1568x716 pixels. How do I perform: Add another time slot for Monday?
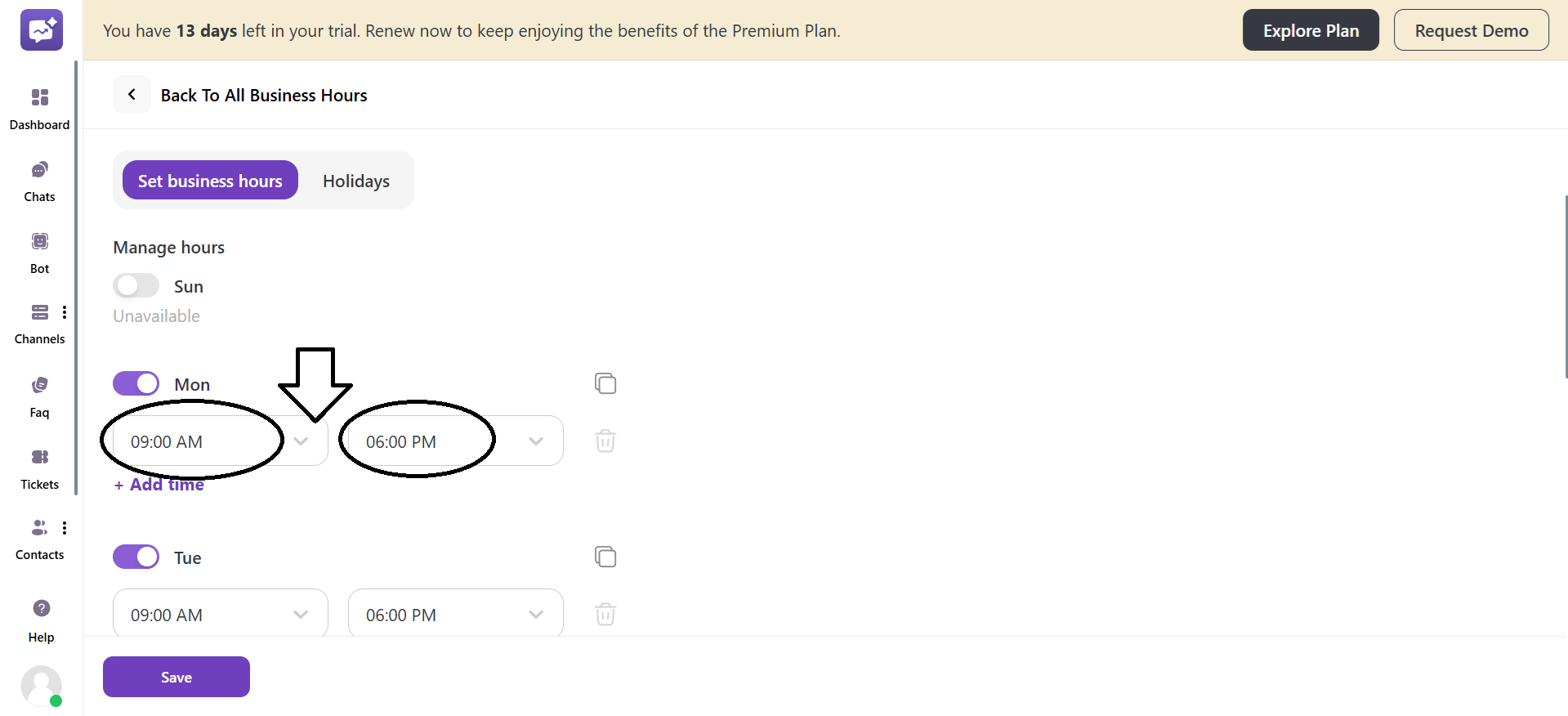[x=158, y=484]
